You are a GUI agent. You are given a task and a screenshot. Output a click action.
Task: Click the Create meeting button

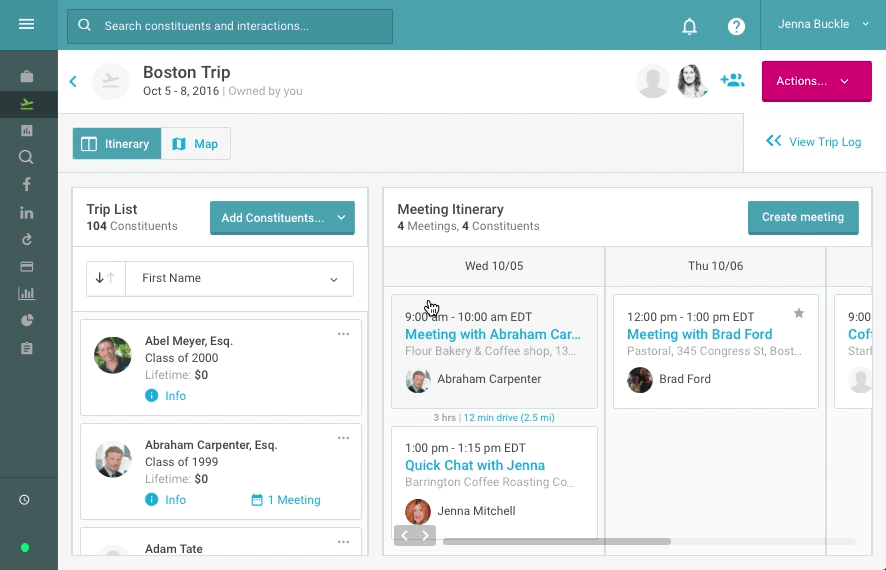tap(802, 217)
